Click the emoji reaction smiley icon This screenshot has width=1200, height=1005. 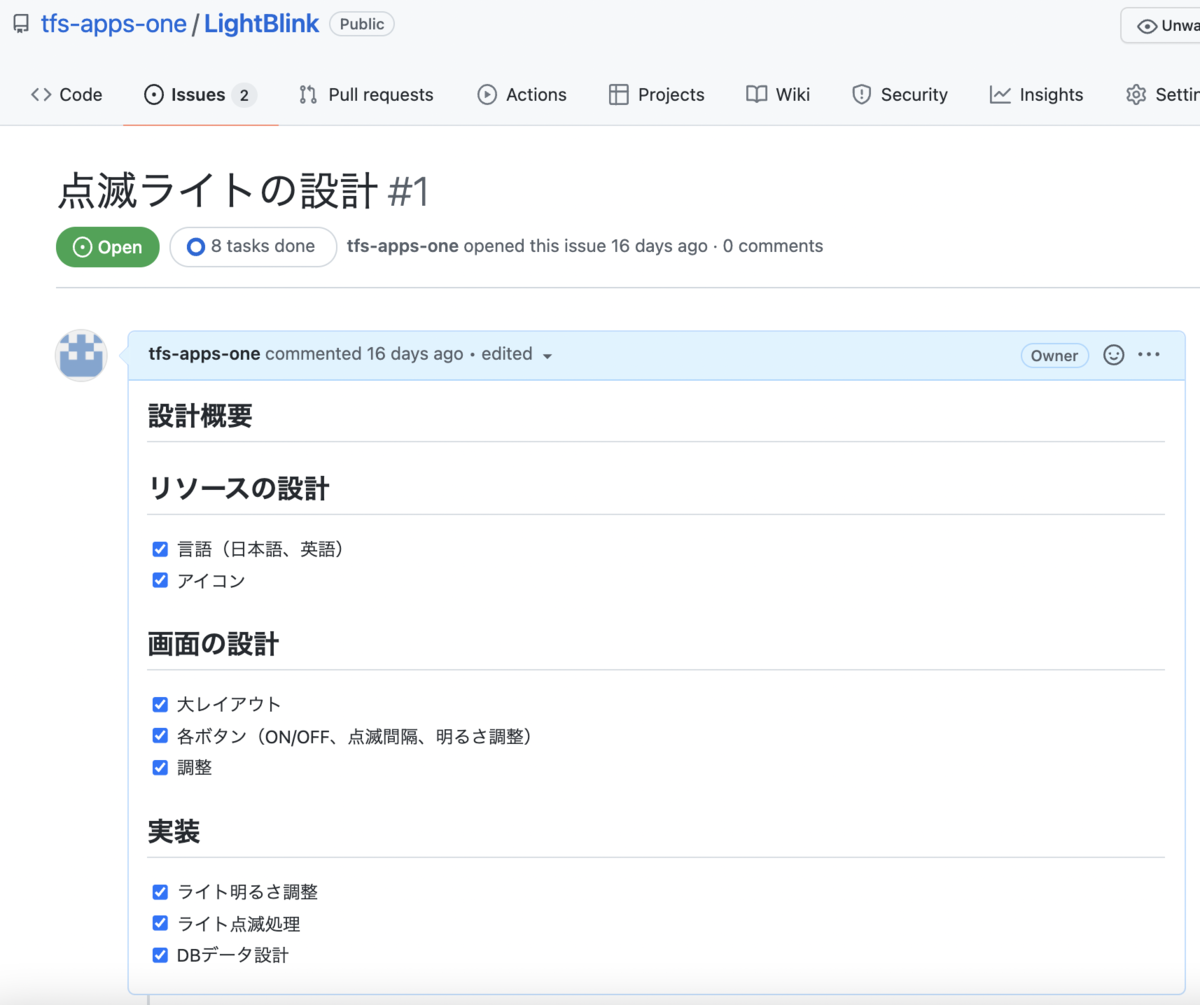click(x=1113, y=355)
